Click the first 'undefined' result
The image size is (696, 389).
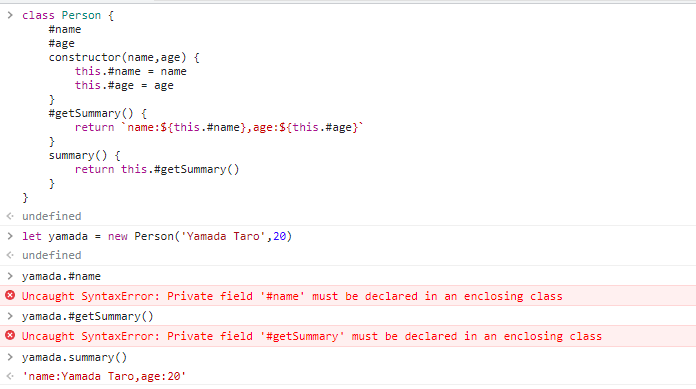(x=52, y=216)
